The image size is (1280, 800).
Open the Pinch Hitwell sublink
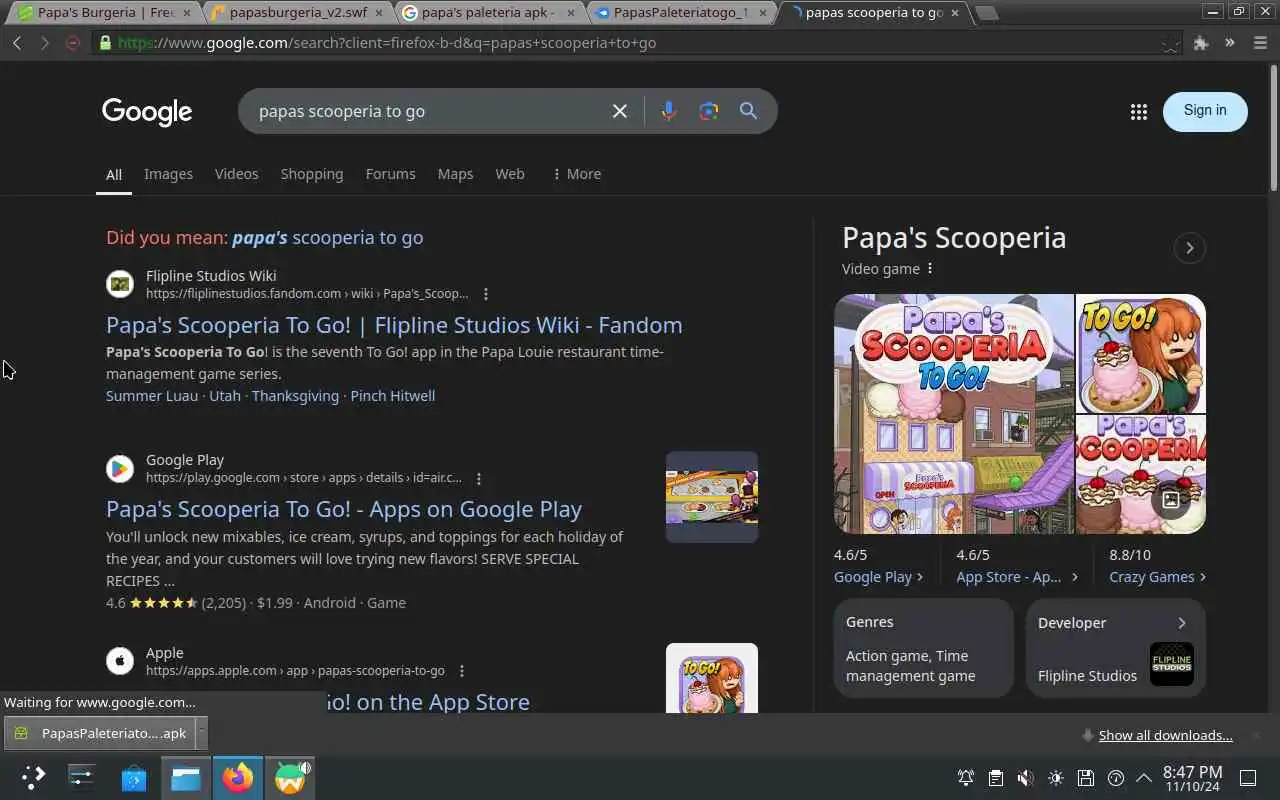coord(393,396)
